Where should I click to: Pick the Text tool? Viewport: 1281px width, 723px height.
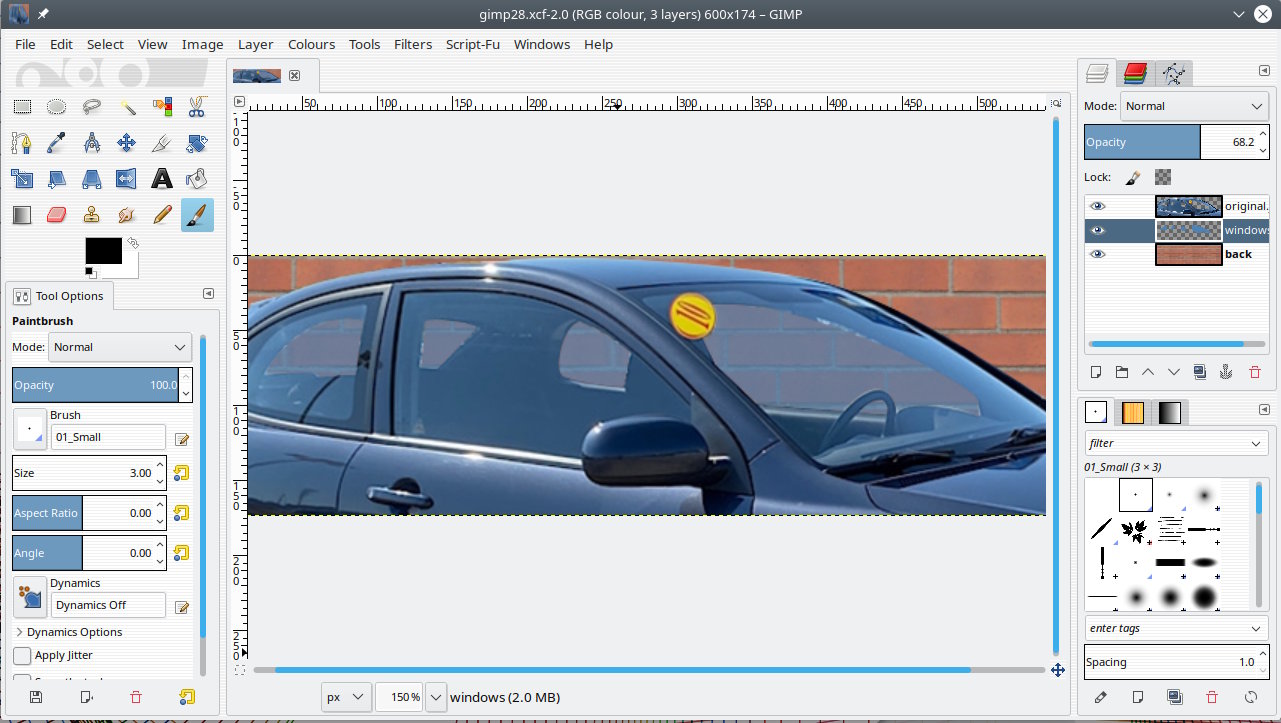(x=162, y=179)
